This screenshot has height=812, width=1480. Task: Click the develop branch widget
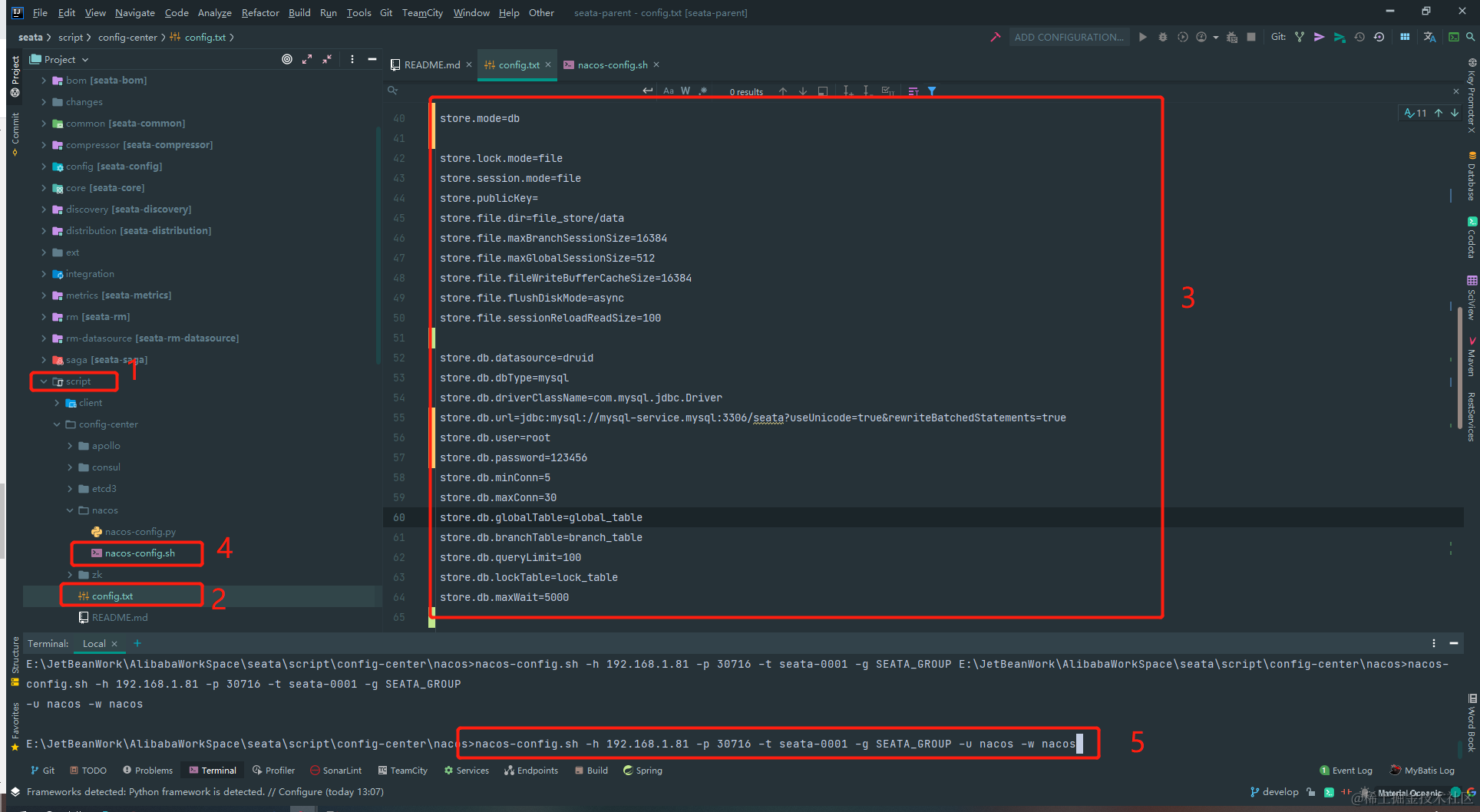[1274, 791]
